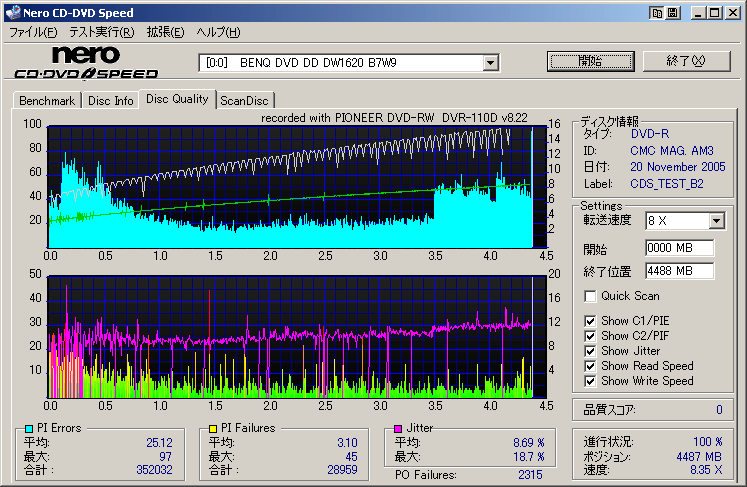The width and height of the screenshot is (747, 487).
Task: Click the speed value 8.35 X
Action: point(706,470)
